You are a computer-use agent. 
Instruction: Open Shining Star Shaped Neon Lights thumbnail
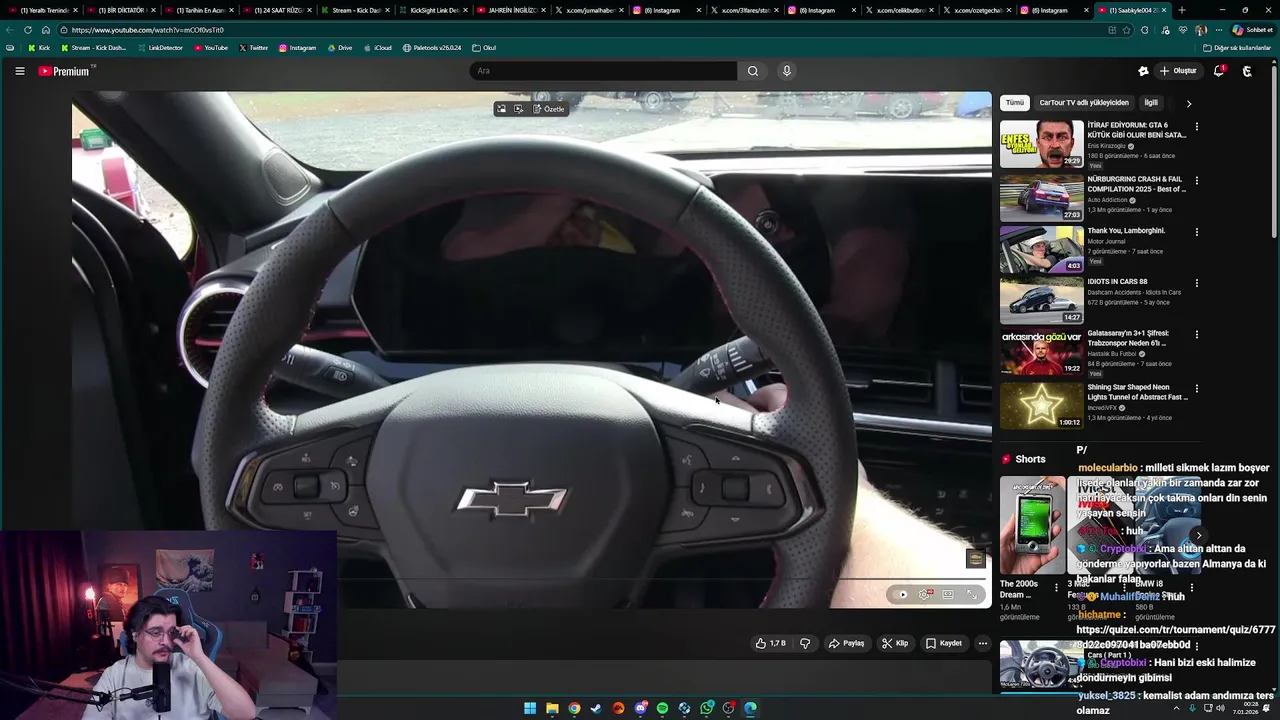[1041, 405]
